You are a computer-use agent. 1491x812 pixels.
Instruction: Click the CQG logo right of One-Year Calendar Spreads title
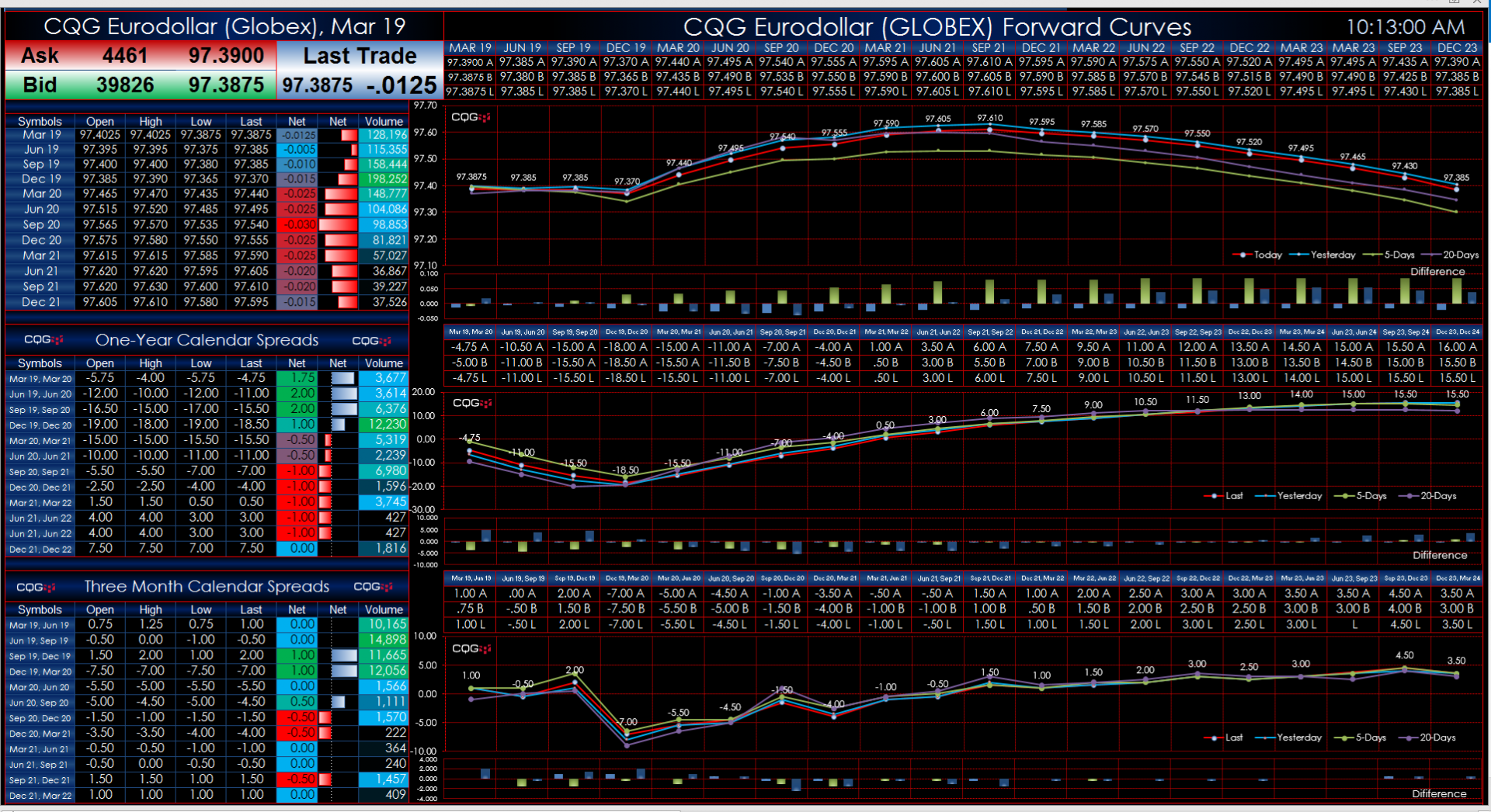[x=371, y=341]
